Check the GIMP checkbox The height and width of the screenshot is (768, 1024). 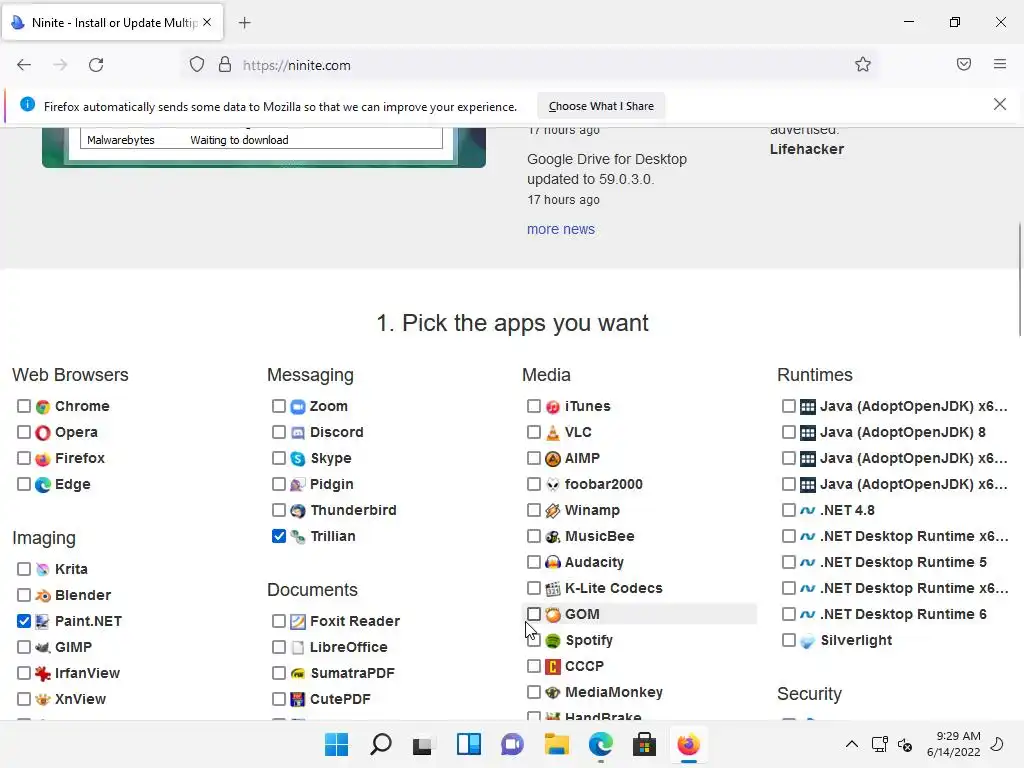pos(24,647)
